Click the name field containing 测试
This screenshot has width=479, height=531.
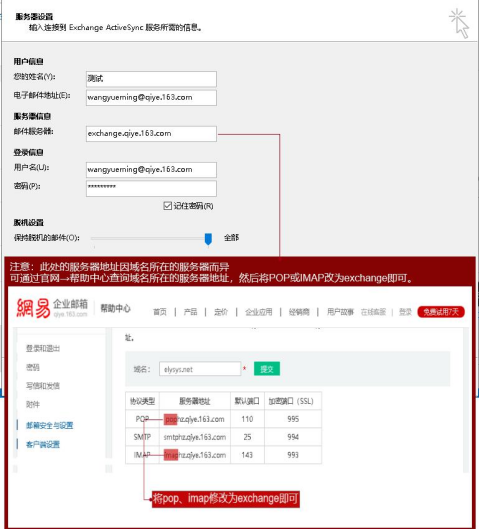pyautogui.click(x=151, y=79)
